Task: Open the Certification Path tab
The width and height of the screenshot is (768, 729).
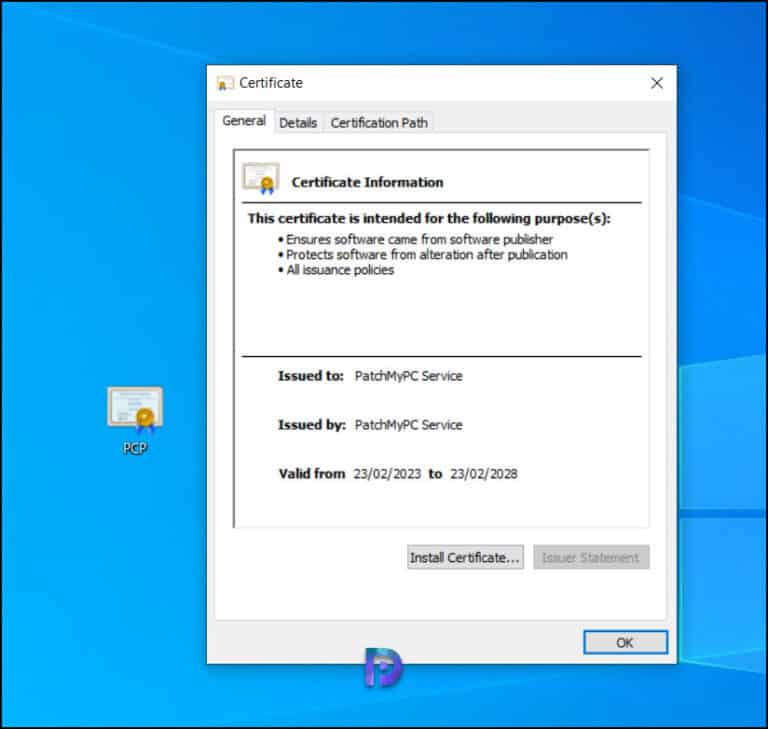Action: pos(379,123)
